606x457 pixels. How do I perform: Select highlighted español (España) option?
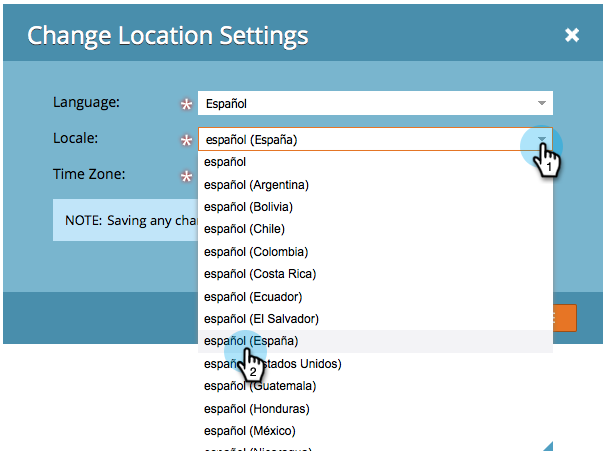[375, 341]
